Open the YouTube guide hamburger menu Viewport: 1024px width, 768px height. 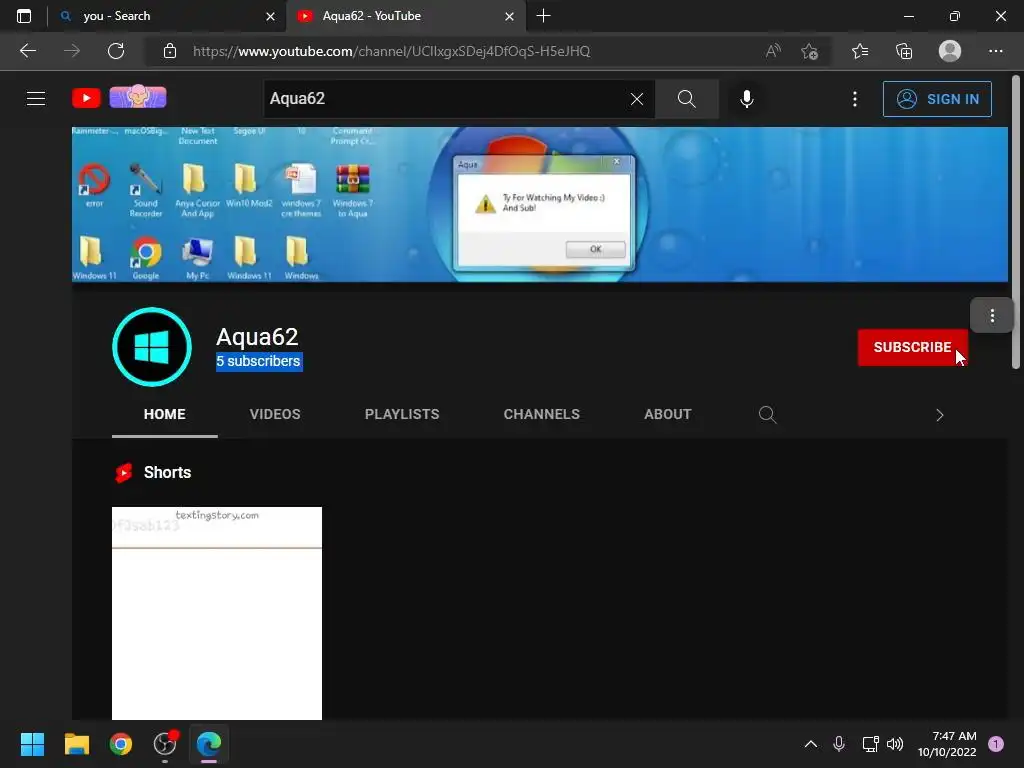[x=36, y=99]
